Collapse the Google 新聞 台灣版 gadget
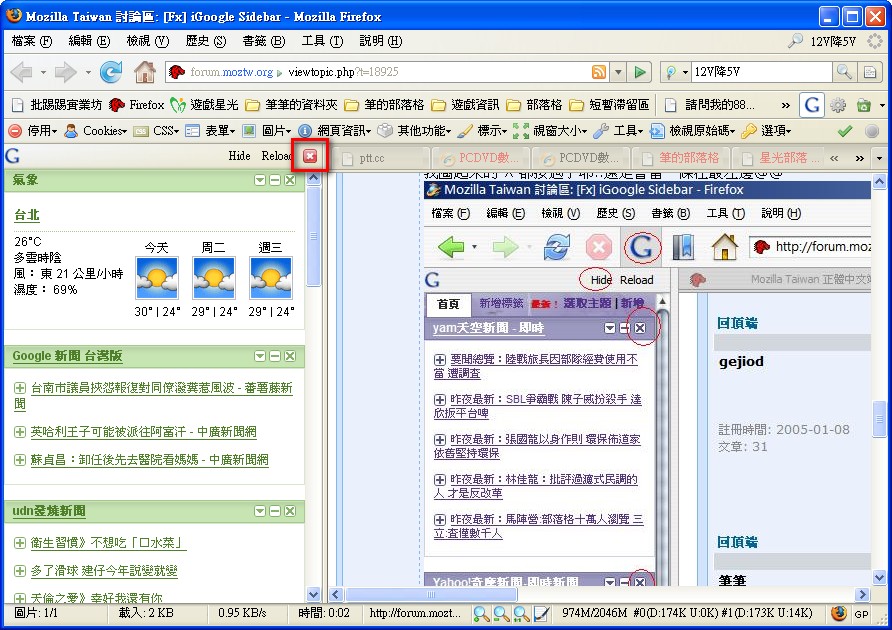Screen dimensions: 892x630 coord(275,356)
